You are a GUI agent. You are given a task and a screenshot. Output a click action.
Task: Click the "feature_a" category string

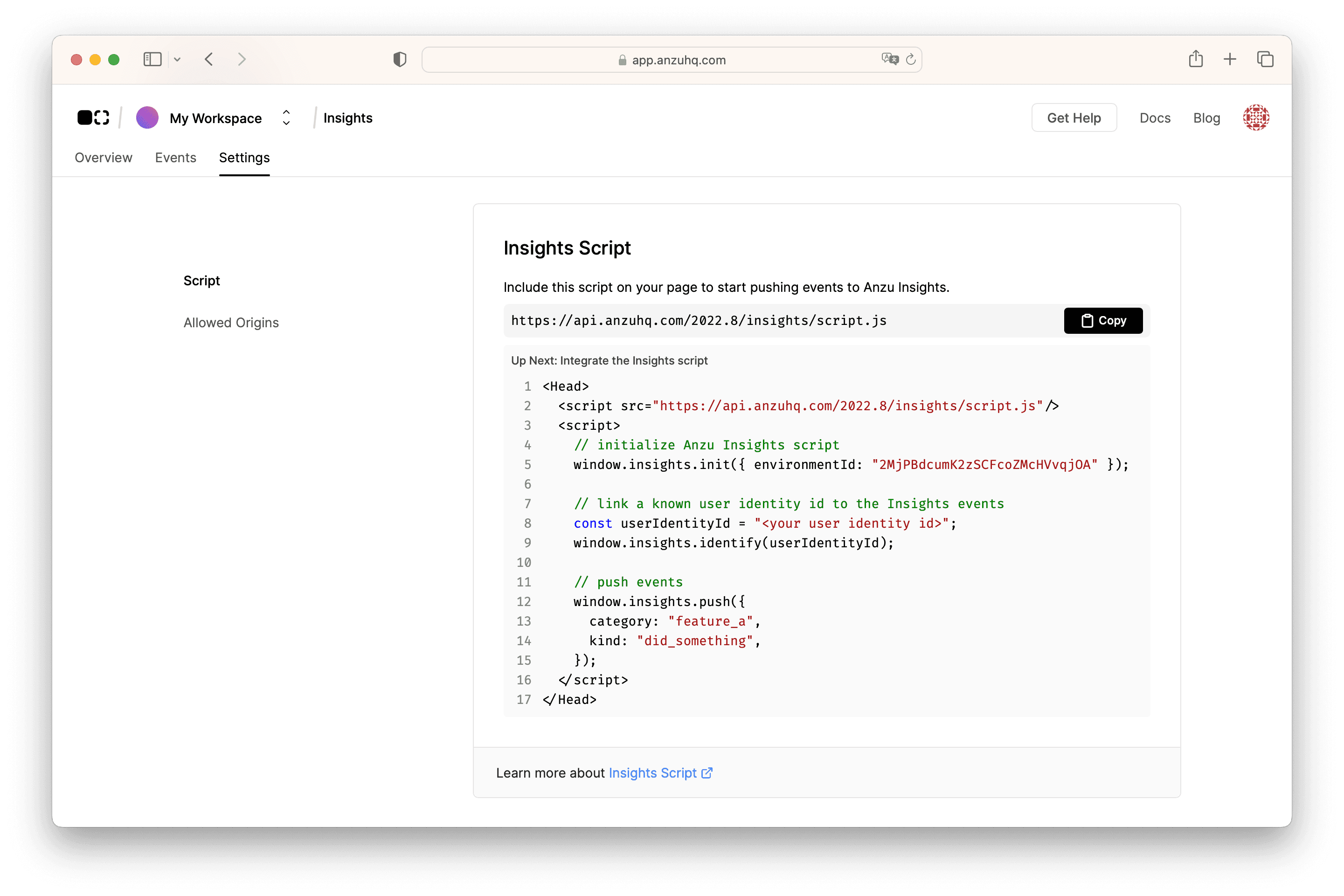pos(710,621)
